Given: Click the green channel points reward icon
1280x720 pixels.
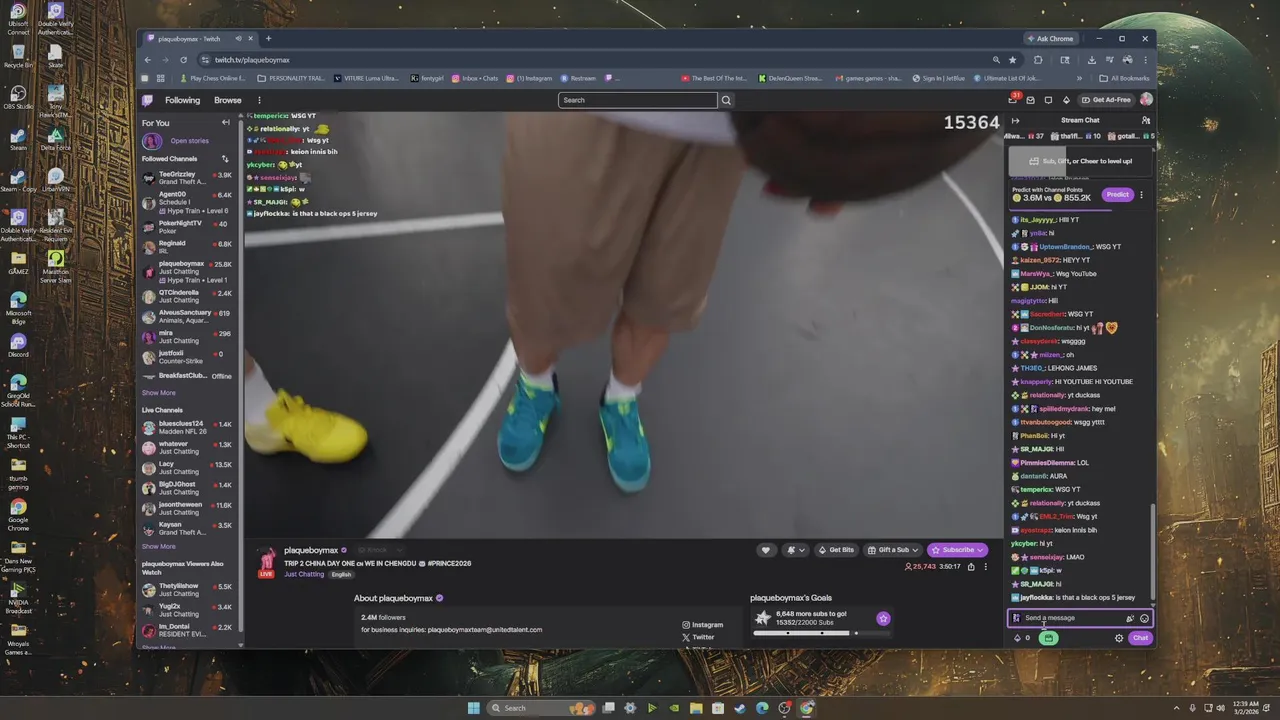Looking at the screenshot, I should [x=1048, y=638].
